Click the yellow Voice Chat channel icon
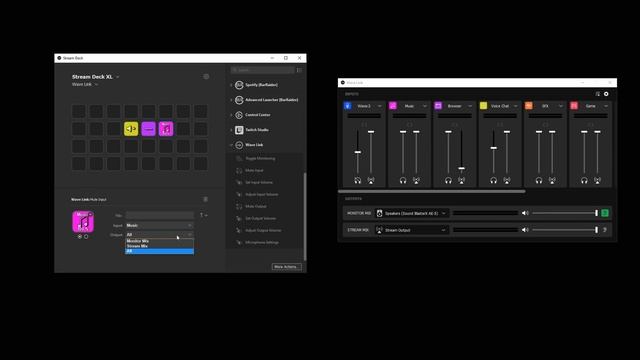 pyautogui.click(x=483, y=106)
